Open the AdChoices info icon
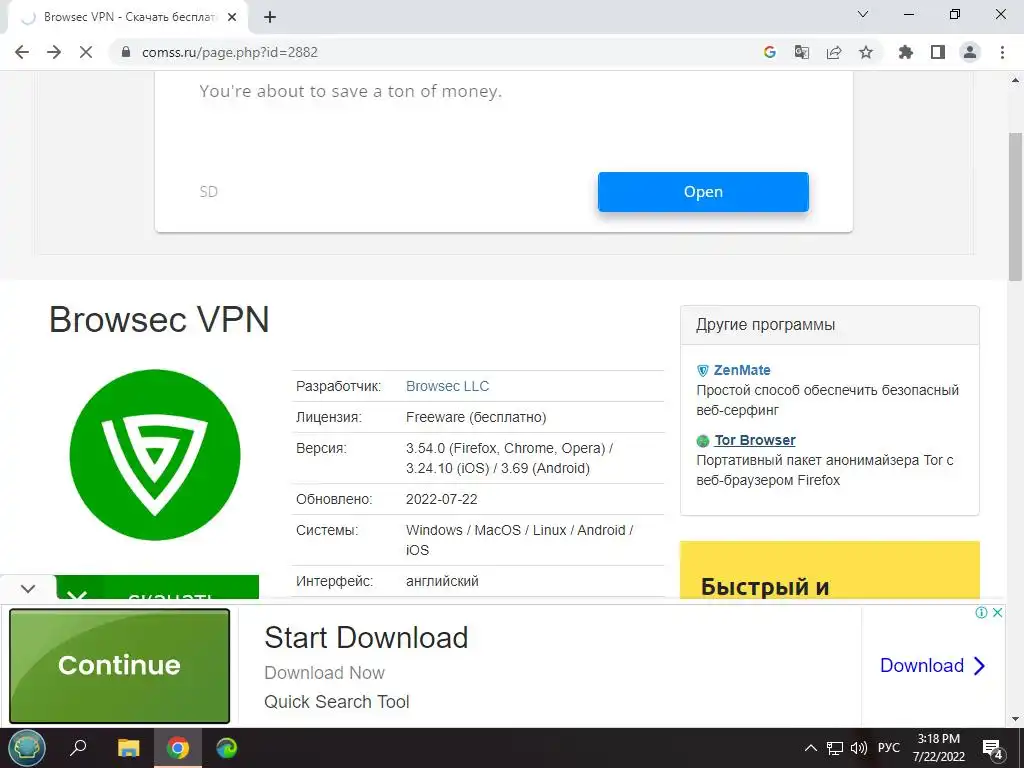 [981, 613]
